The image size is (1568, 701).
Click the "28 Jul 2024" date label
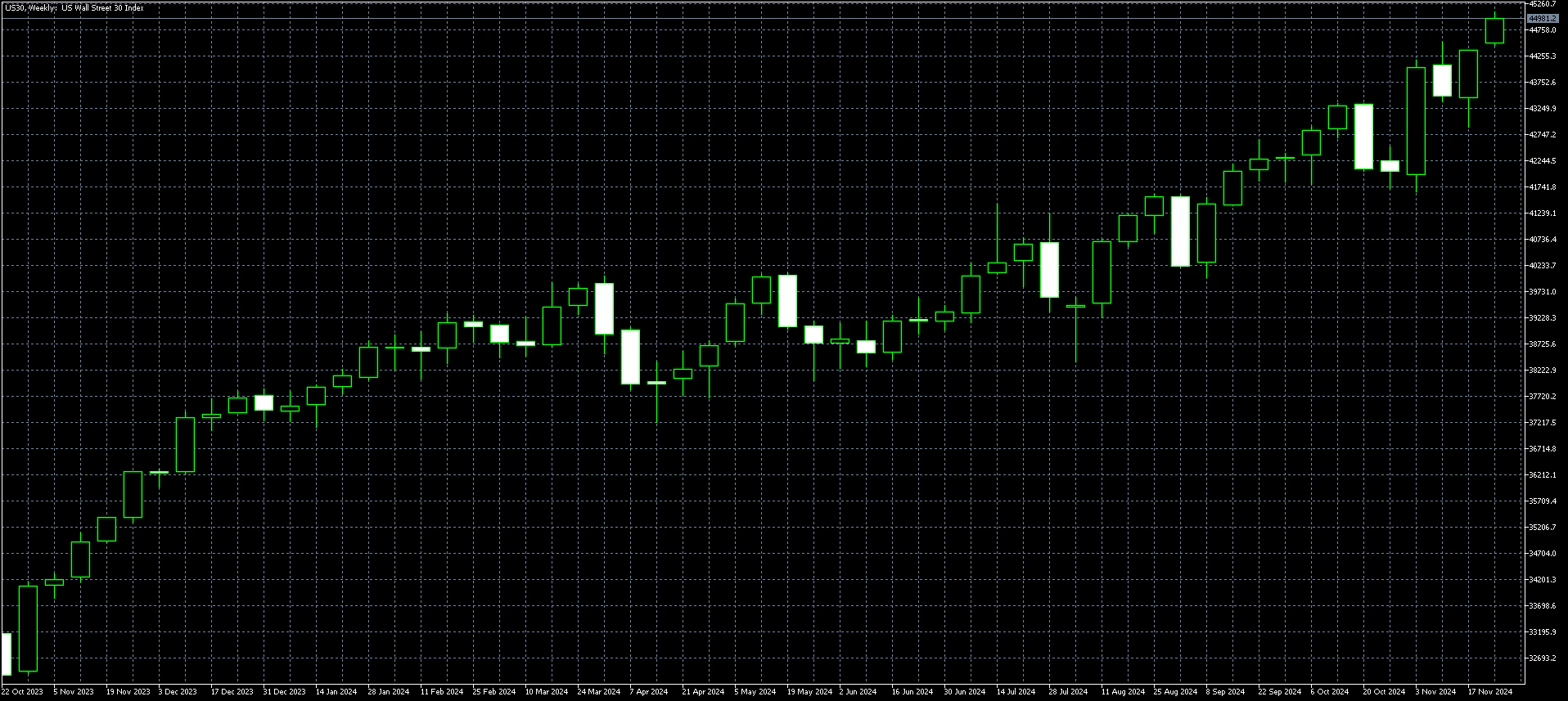1068,692
